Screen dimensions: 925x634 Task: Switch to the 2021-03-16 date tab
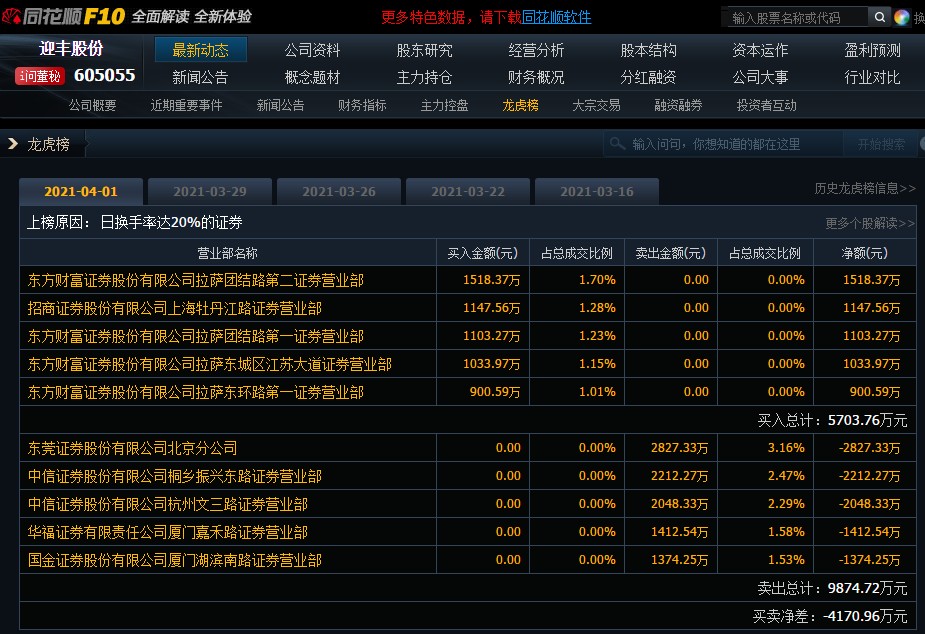597,192
